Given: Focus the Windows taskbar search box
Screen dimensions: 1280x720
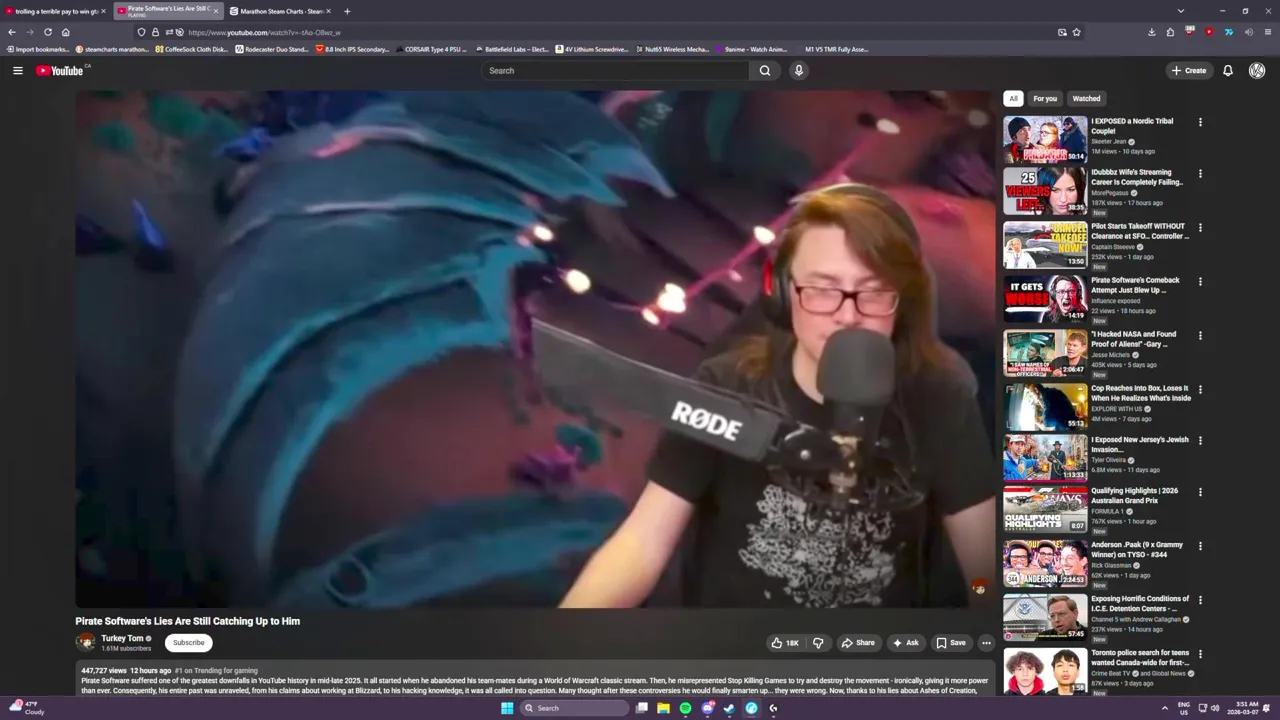Looking at the screenshot, I should pos(575,708).
